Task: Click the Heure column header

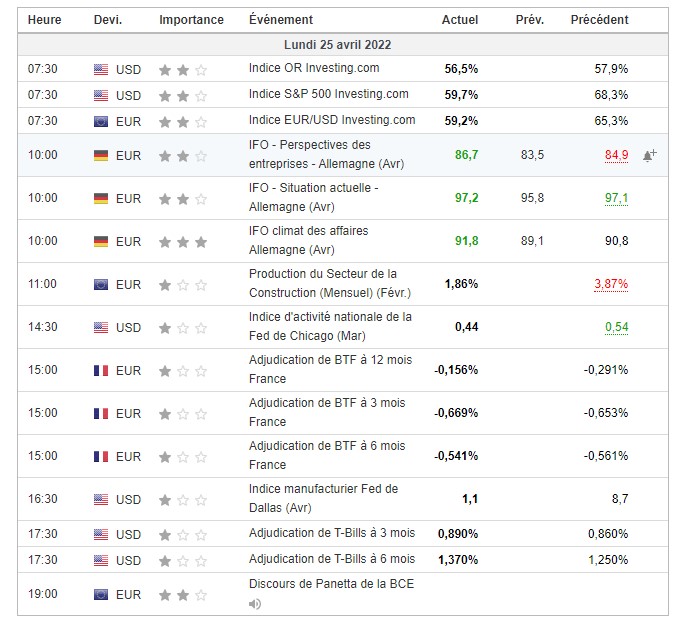Action: [44, 20]
